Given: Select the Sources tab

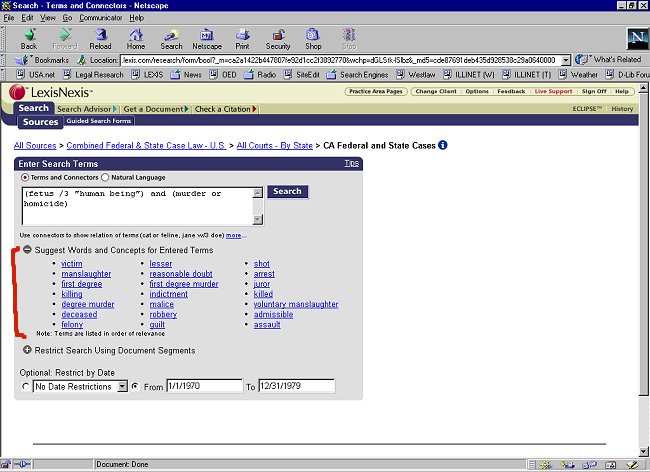Looking at the screenshot, I should (40, 122).
